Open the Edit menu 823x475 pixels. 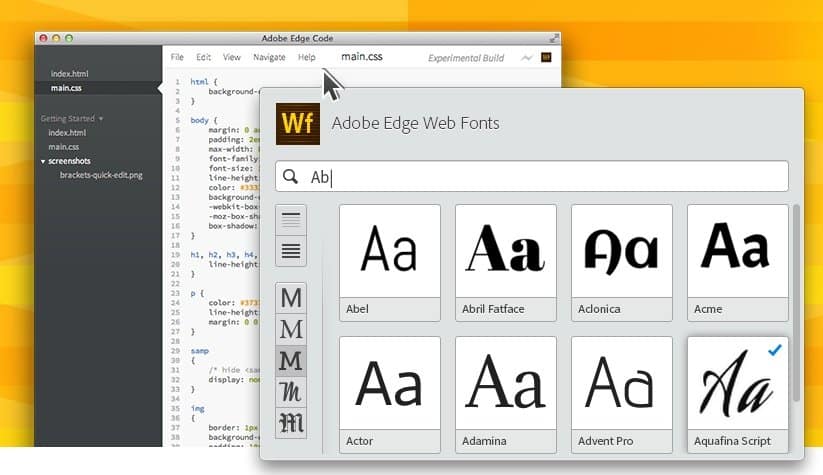tap(203, 57)
